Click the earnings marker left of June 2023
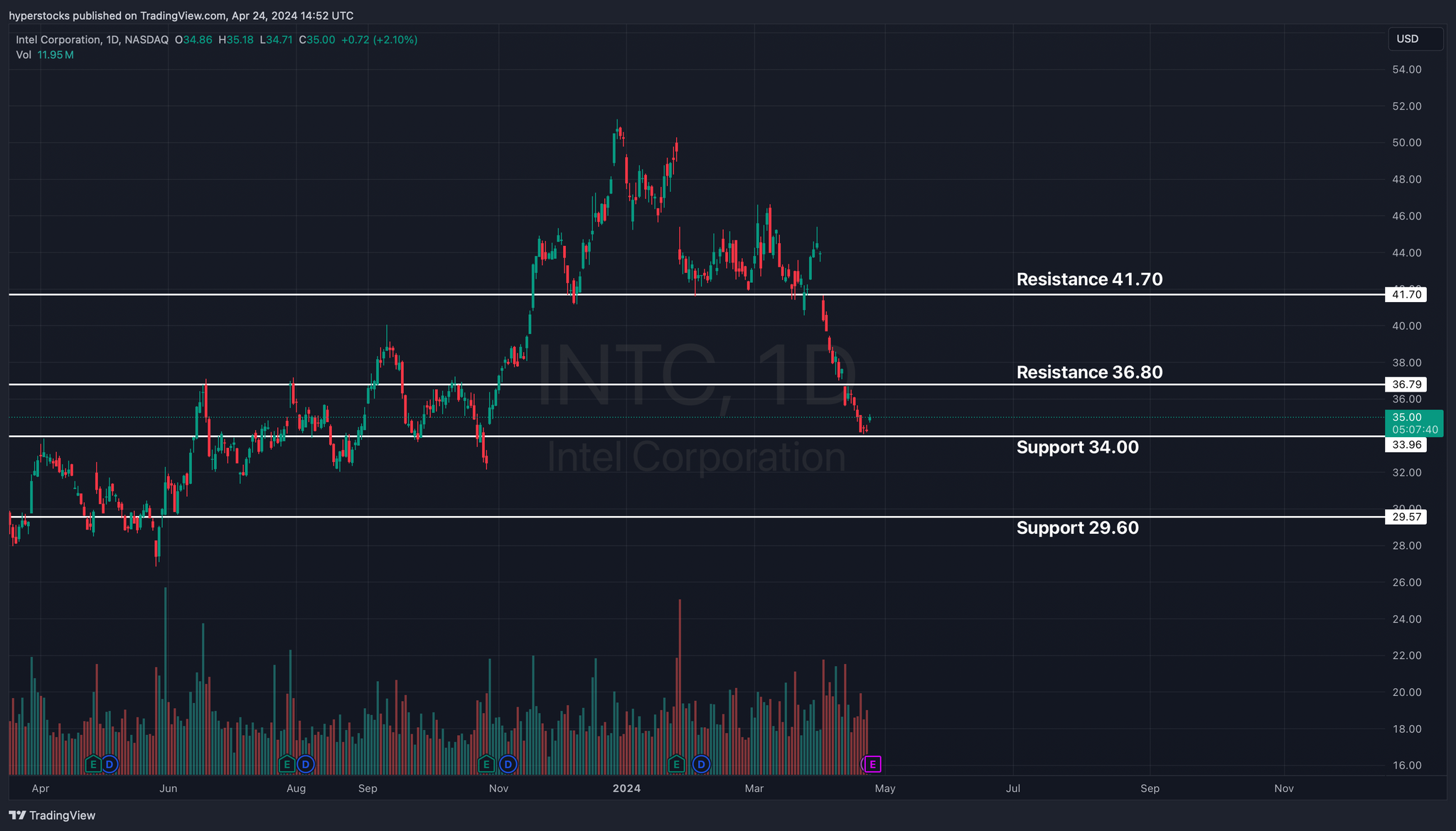The height and width of the screenshot is (831, 1456). tap(92, 765)
